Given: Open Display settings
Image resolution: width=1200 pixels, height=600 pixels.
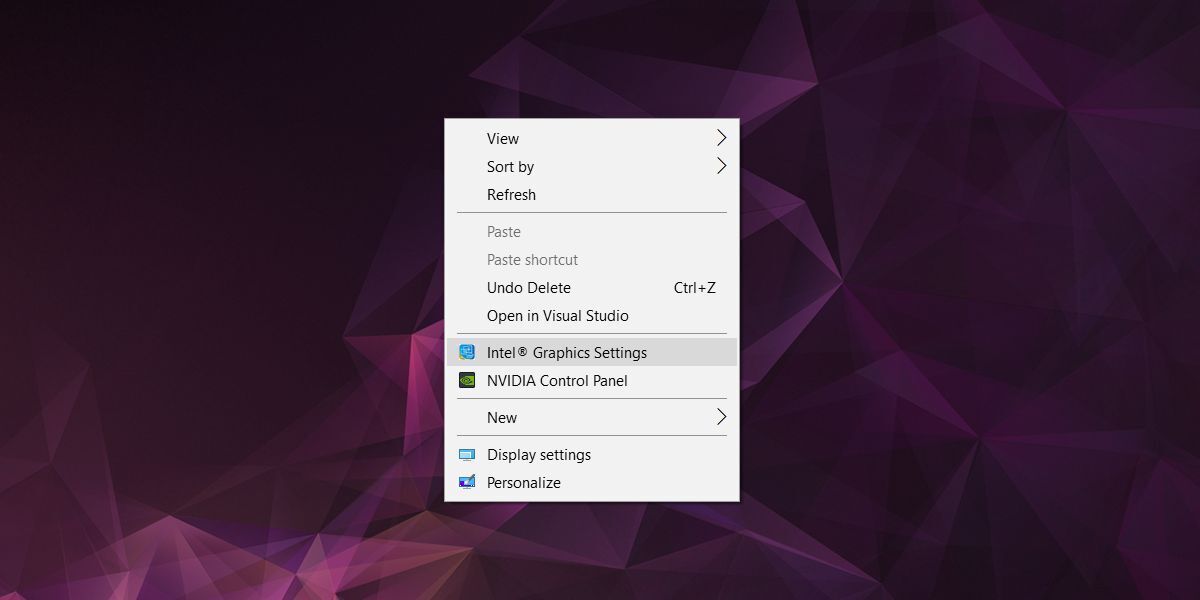Looking at the screenshot, I should 537,454.
